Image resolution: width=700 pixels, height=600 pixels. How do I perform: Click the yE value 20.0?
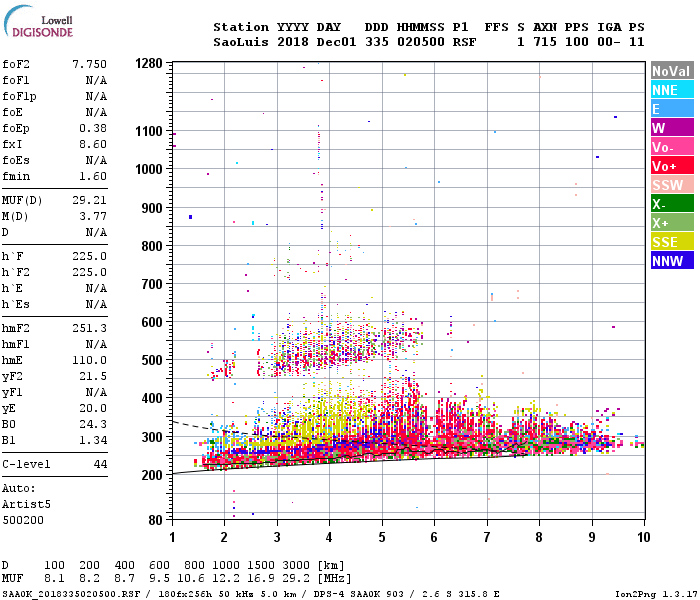click(93, 408)
